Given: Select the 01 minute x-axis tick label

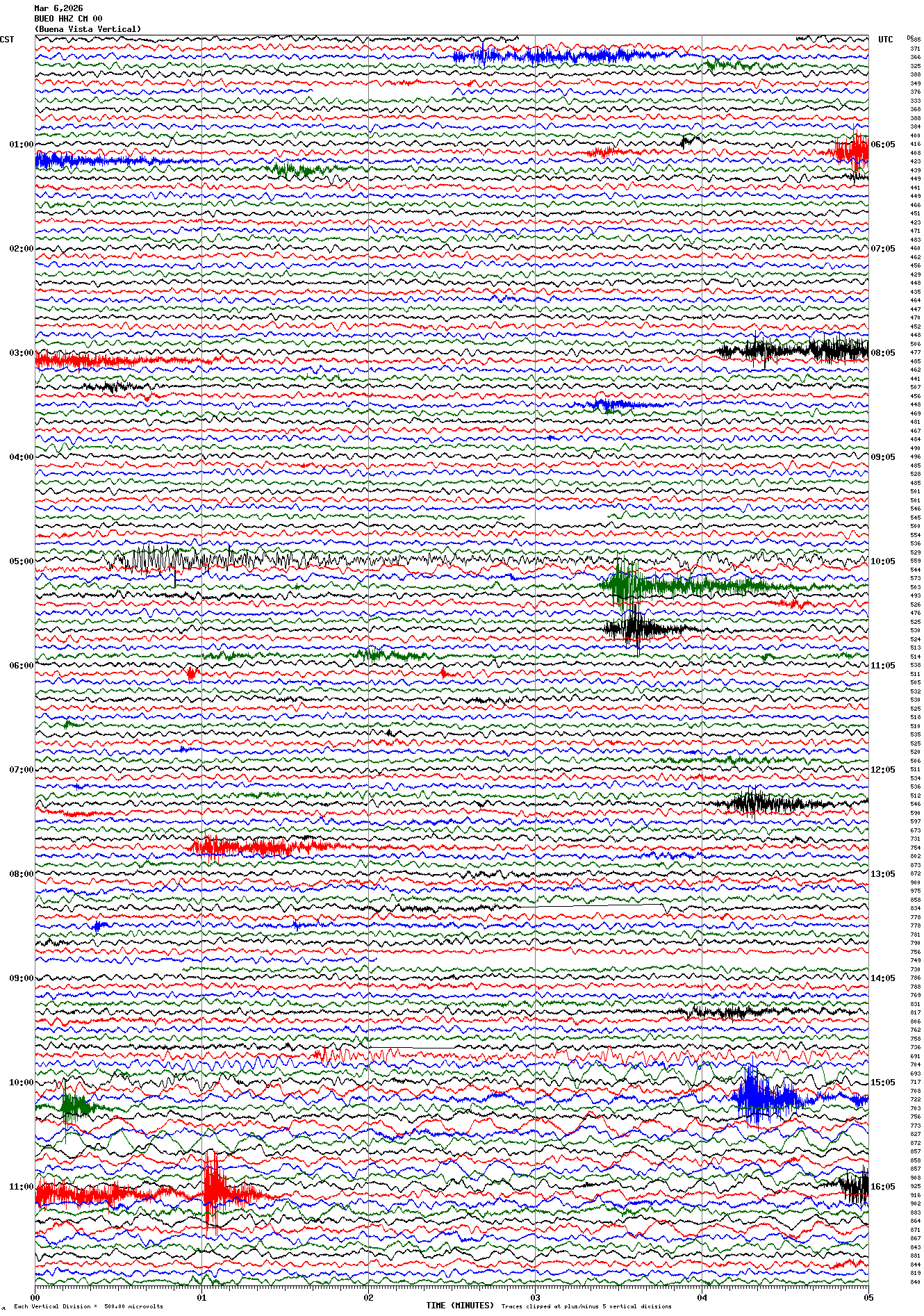Looking at the screenshot, I should 201,1297.
